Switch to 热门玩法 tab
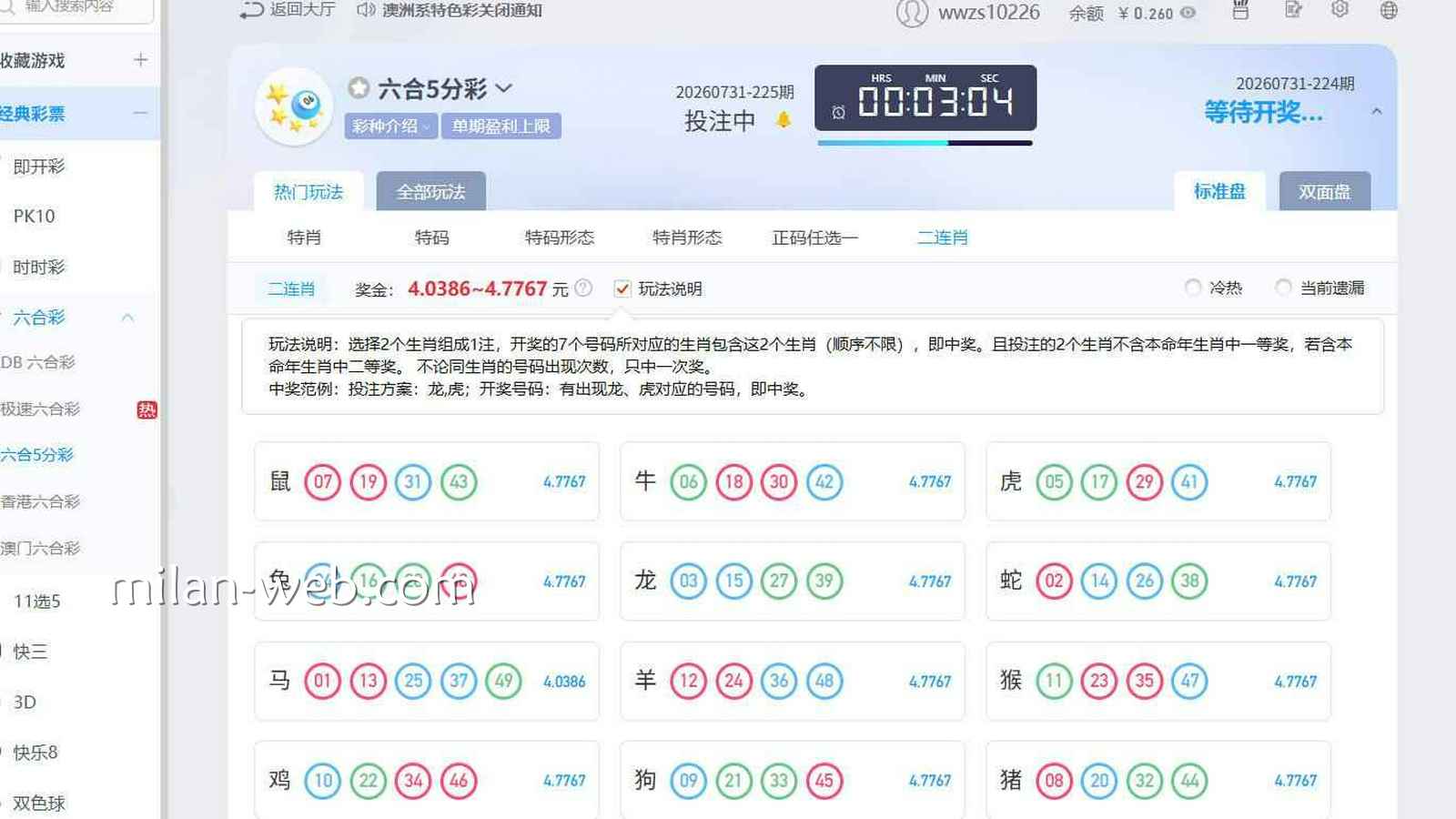The image size is (1456, 819). tap(308, 191)
